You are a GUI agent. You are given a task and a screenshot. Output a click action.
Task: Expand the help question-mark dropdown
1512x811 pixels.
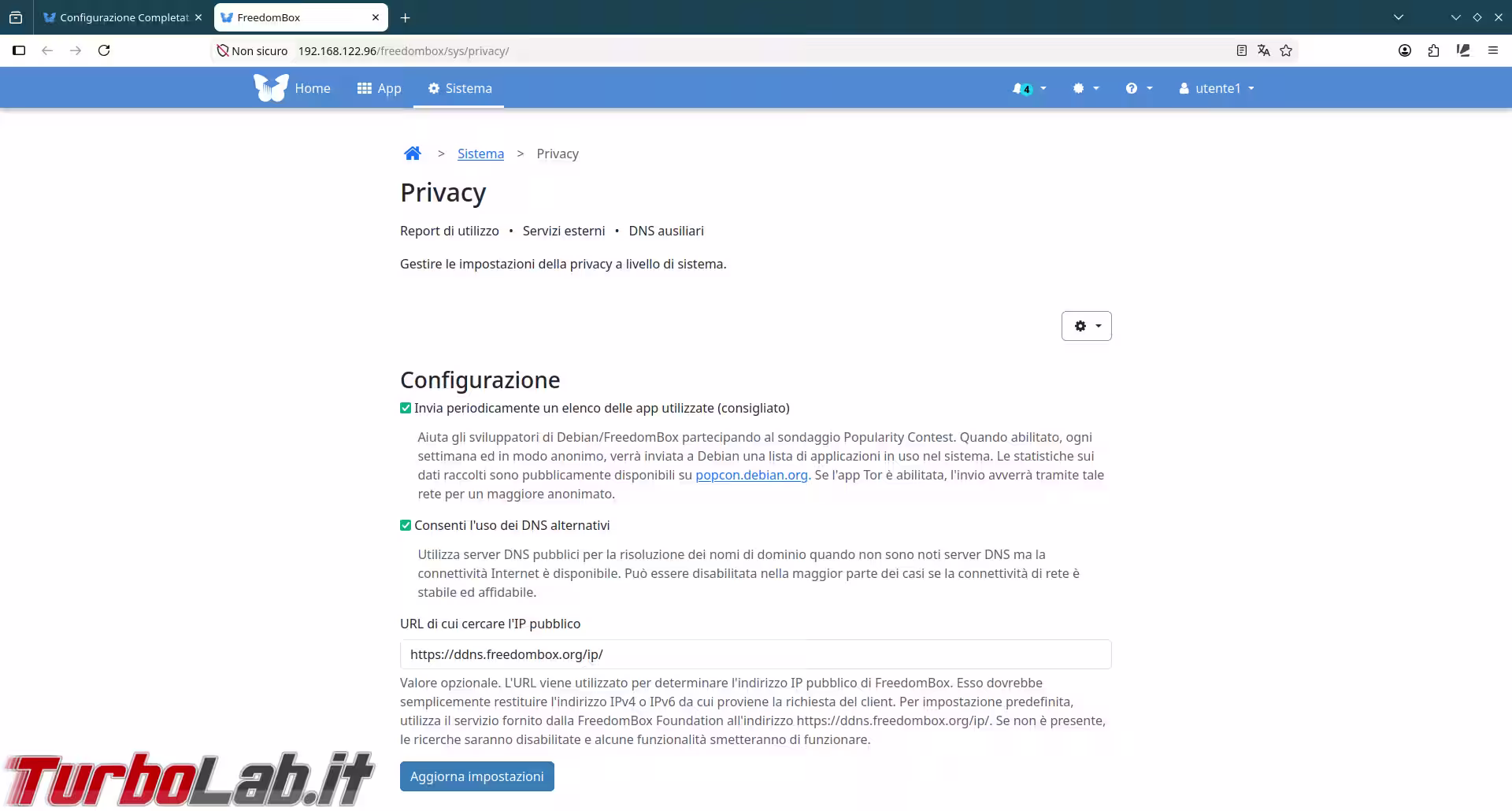[x=1139, y=88]
